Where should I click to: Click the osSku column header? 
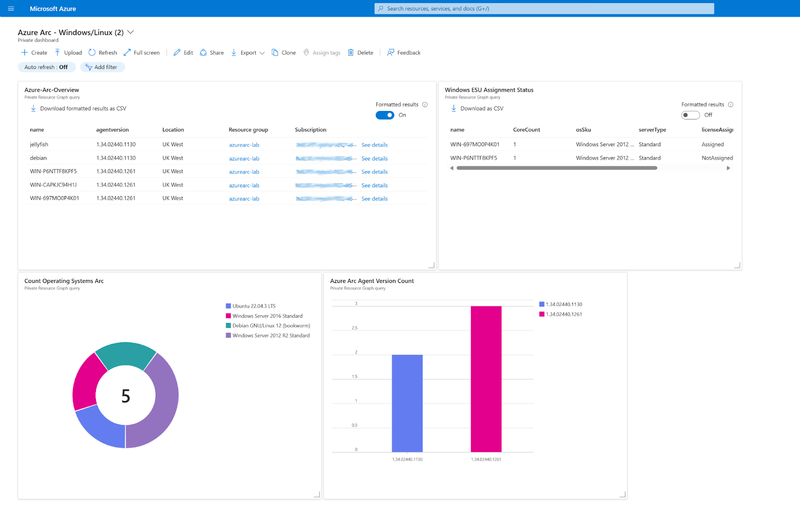(x=583, y=130)
